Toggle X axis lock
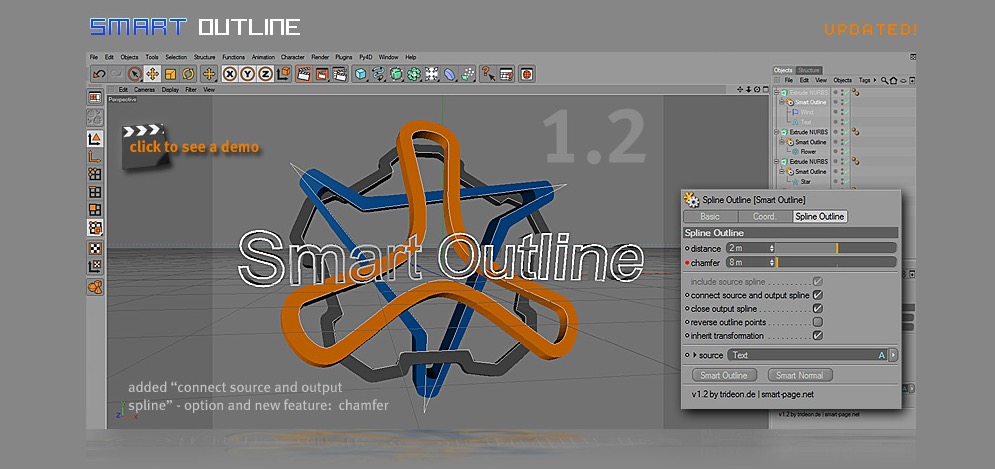 pyautogui.click(x=230, y=74)
